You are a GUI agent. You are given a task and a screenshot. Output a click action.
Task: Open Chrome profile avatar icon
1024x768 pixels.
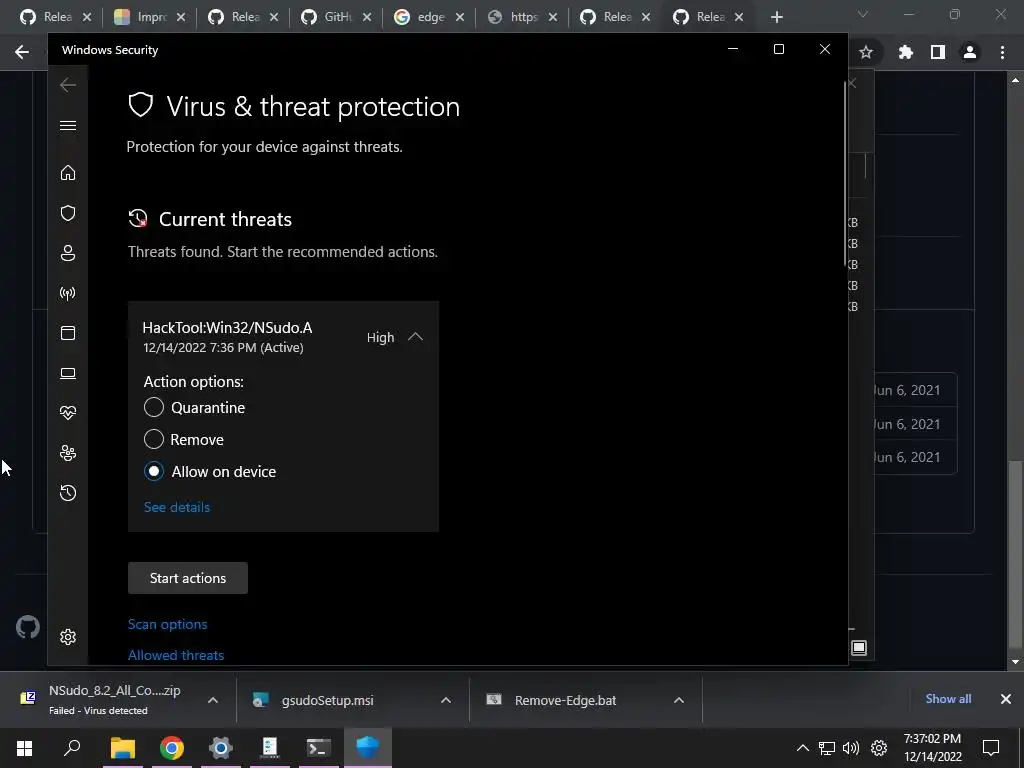(970, 52)
